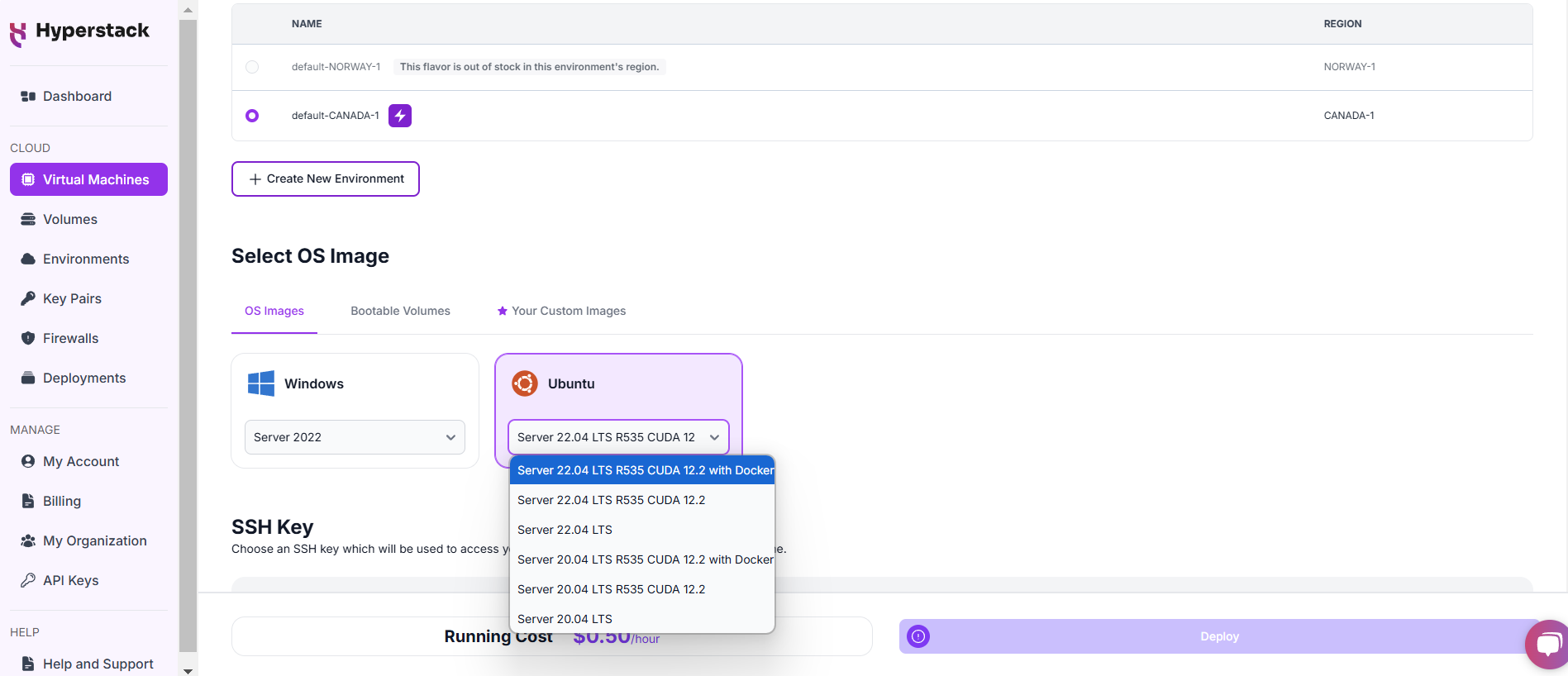Open My Organization page

point(88,540)
